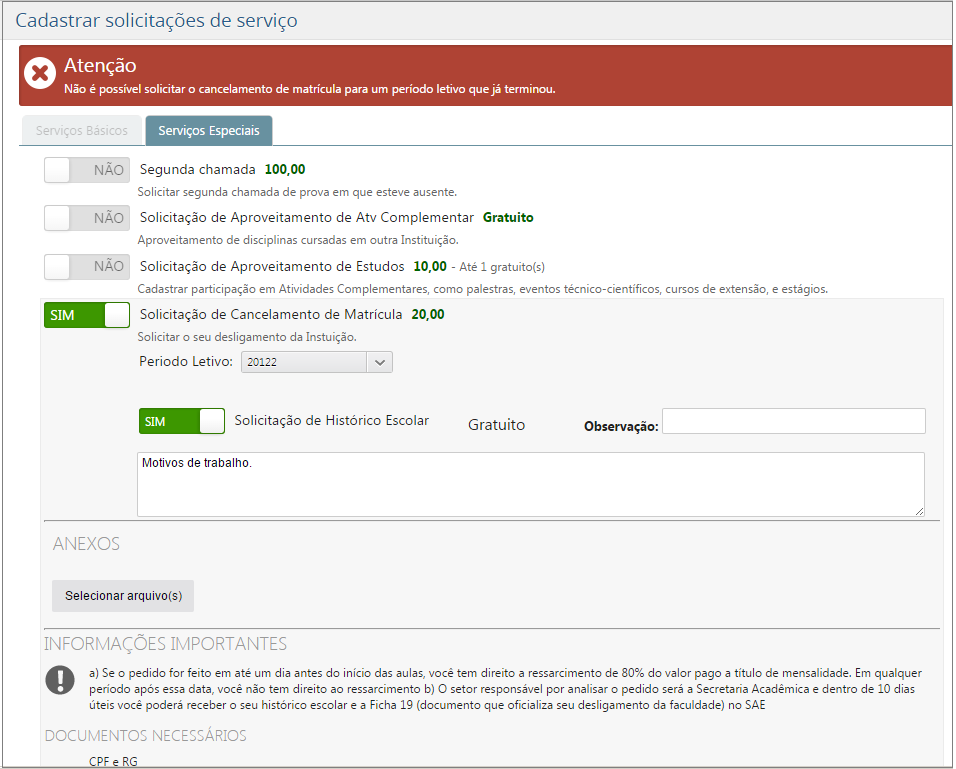The image size is (956, 769).
Task: Enable the Segunda chamada toggle
Action: [86, 169]
